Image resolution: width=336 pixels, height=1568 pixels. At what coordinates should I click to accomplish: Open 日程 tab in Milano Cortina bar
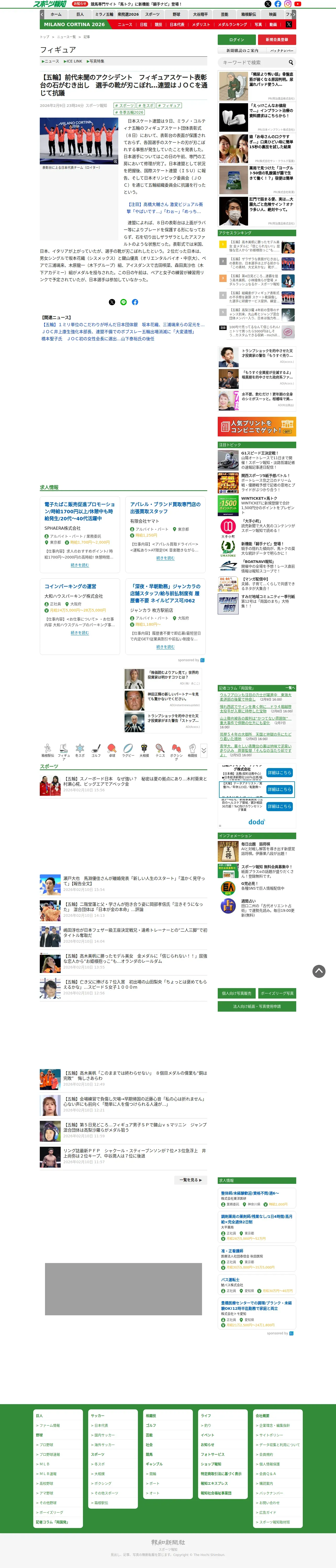click(143, 24)
